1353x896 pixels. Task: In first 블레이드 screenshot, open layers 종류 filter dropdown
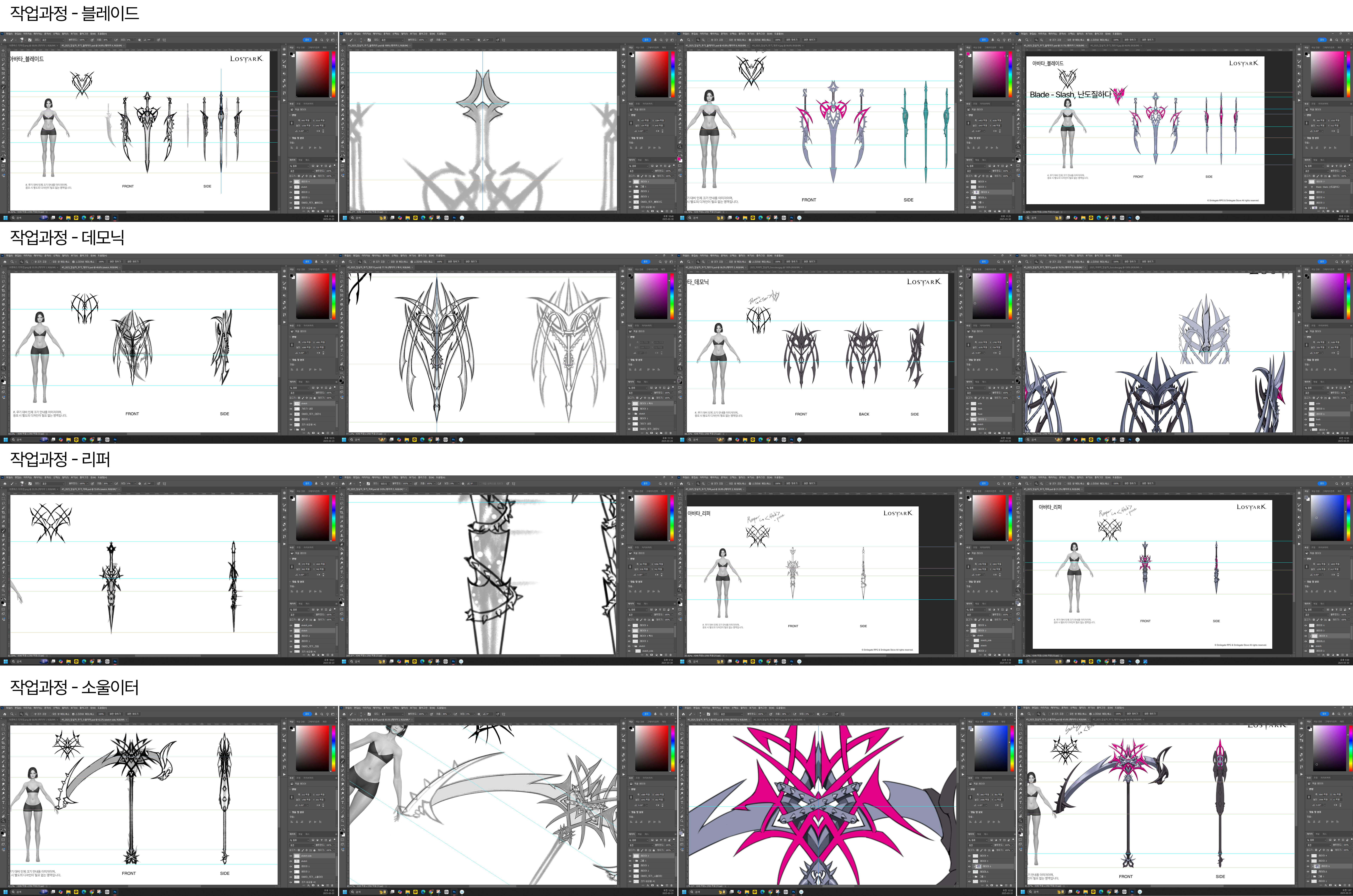point(299,166)
